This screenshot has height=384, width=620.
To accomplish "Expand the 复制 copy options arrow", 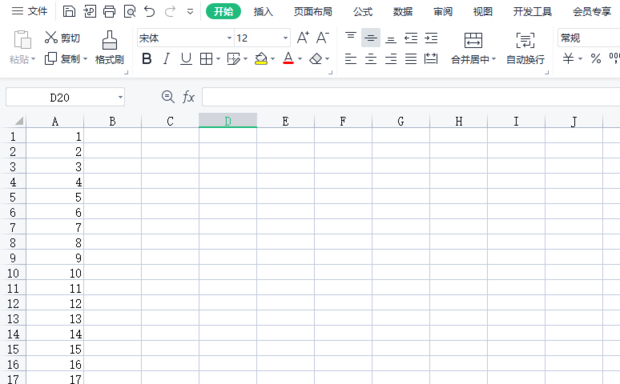I will tap(85, 59).
